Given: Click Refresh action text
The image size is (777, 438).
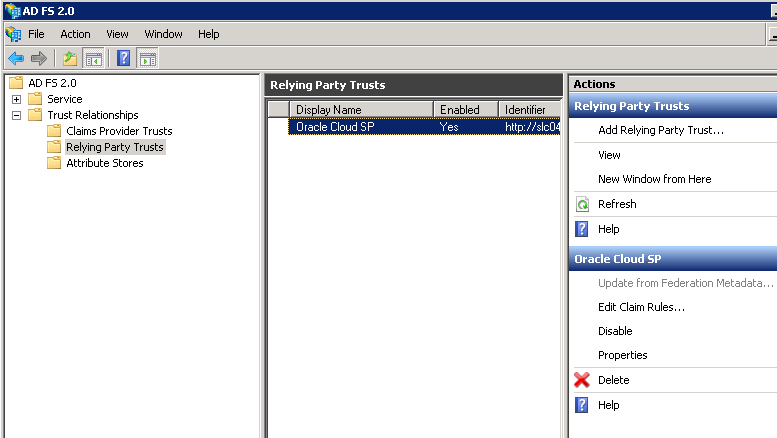Looking at the screenshot, I should coord(617,204).
